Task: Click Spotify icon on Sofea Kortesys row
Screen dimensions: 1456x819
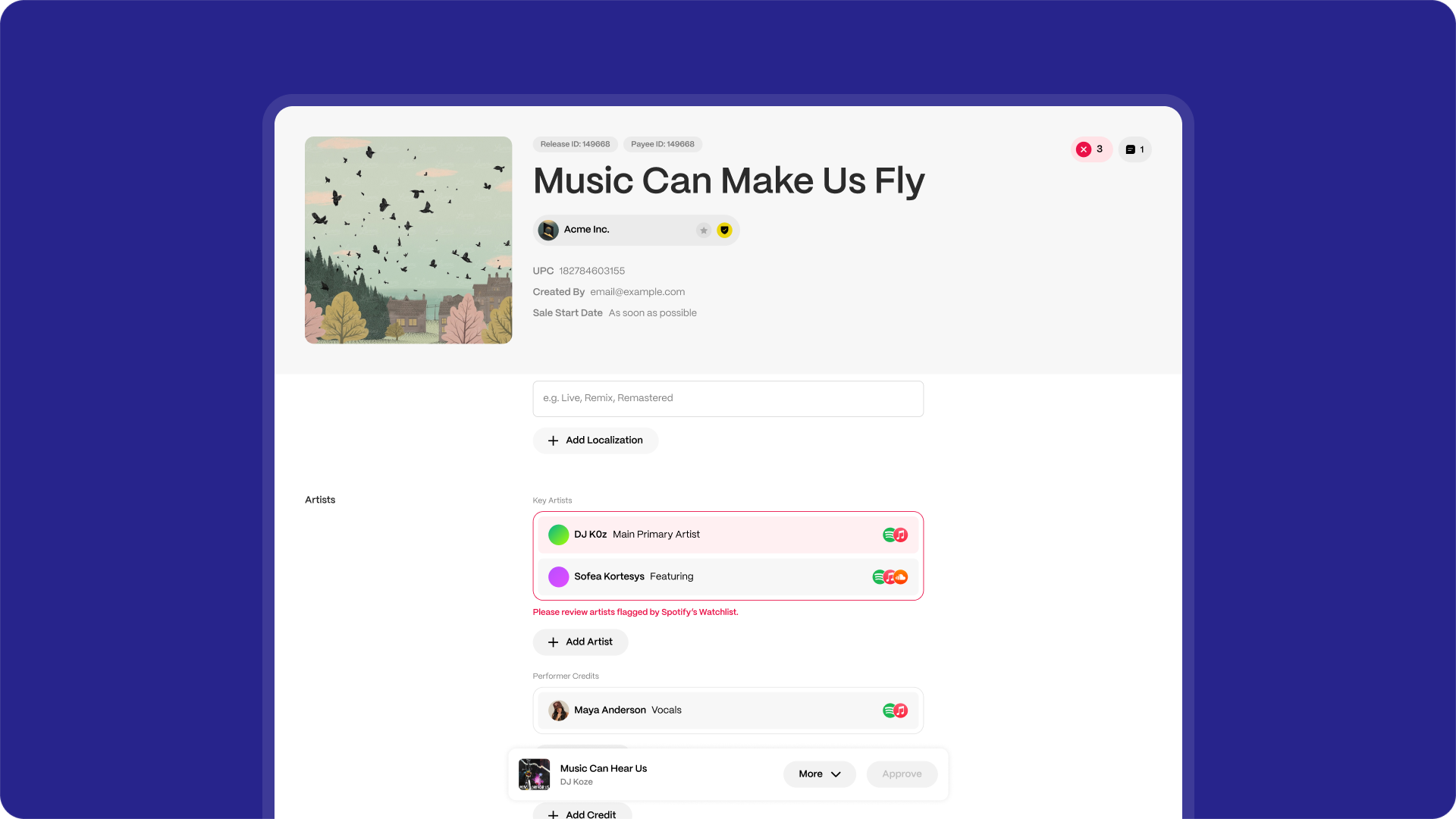Action: point(878,577)
